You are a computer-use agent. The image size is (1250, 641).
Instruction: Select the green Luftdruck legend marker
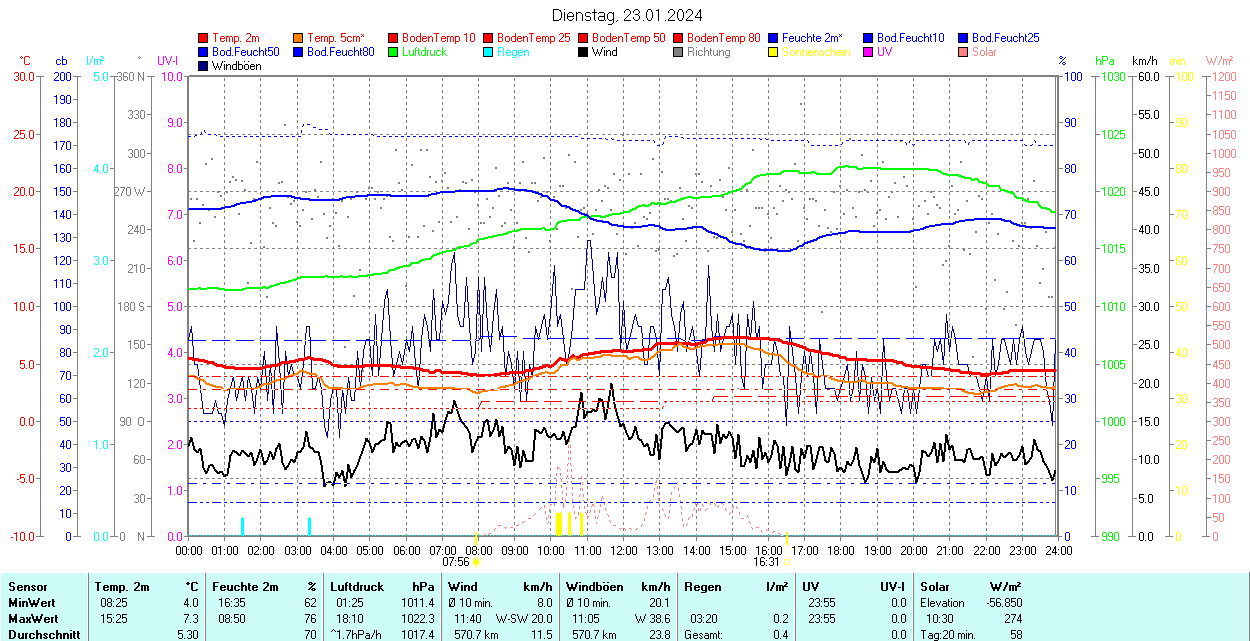[394, 52]
